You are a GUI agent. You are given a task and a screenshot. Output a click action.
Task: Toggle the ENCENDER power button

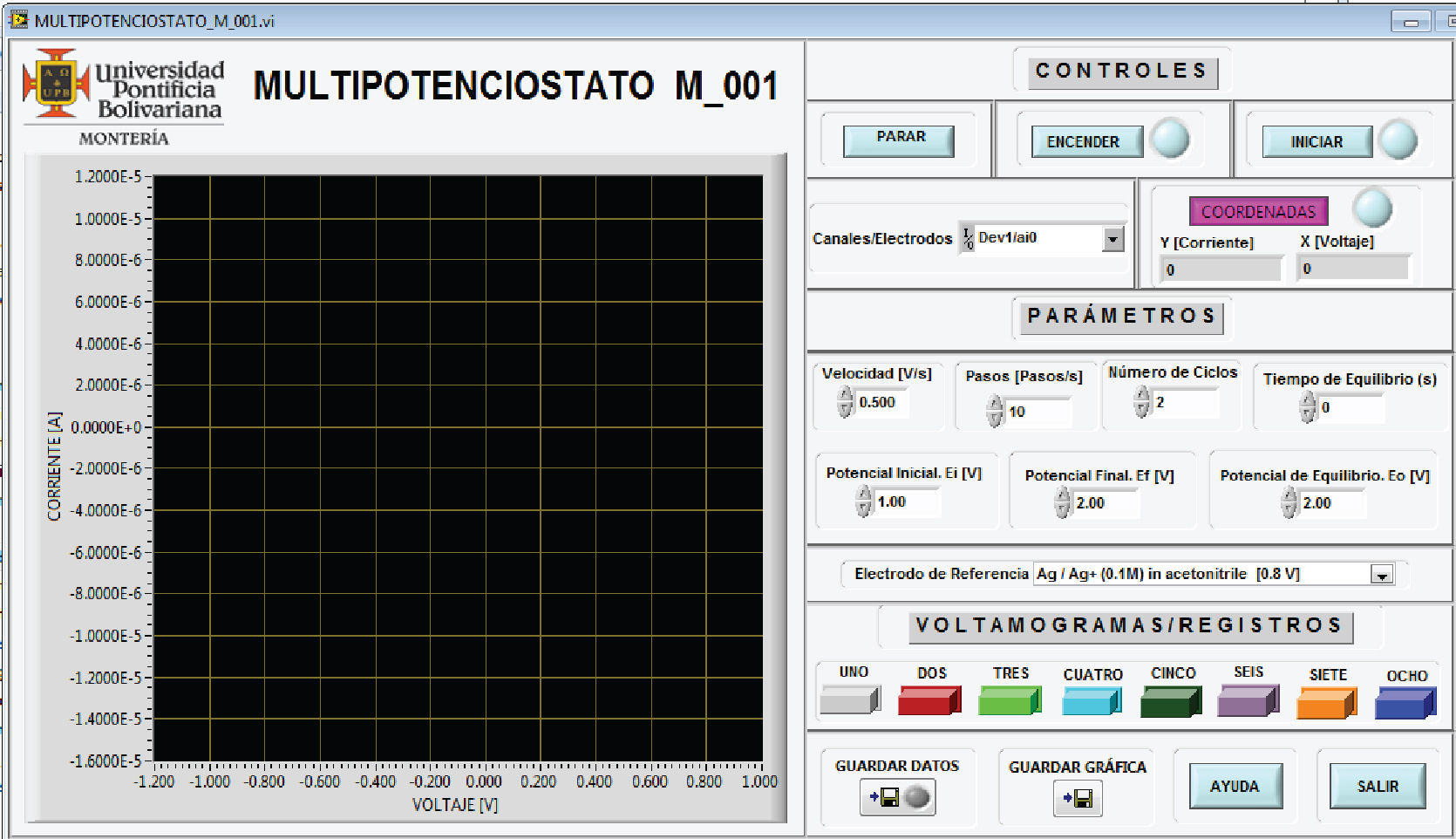coord(1086,141)
